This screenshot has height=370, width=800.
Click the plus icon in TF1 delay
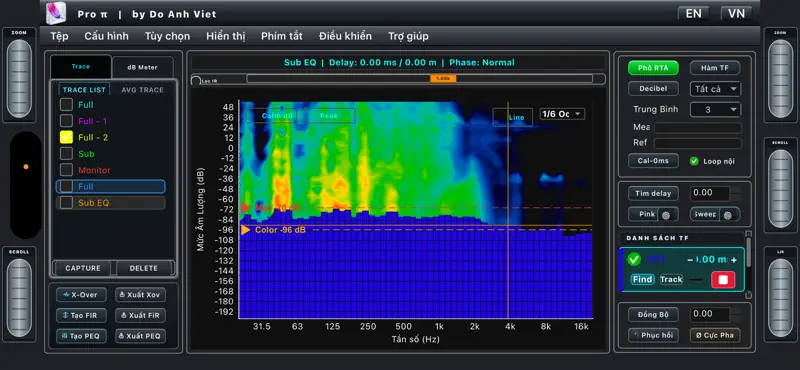[734, 260]
